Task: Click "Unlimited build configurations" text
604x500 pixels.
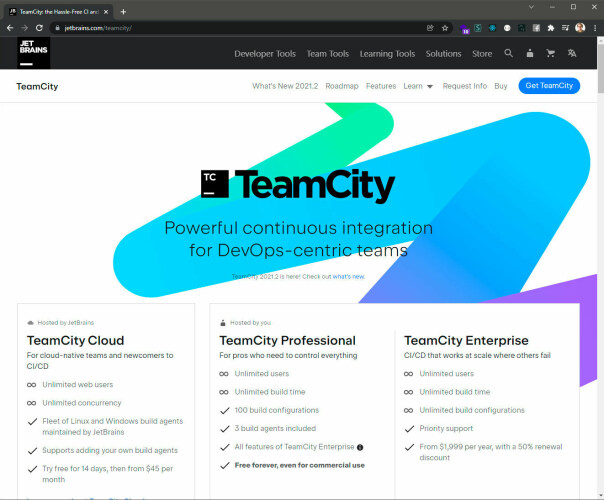Action: 472,410
